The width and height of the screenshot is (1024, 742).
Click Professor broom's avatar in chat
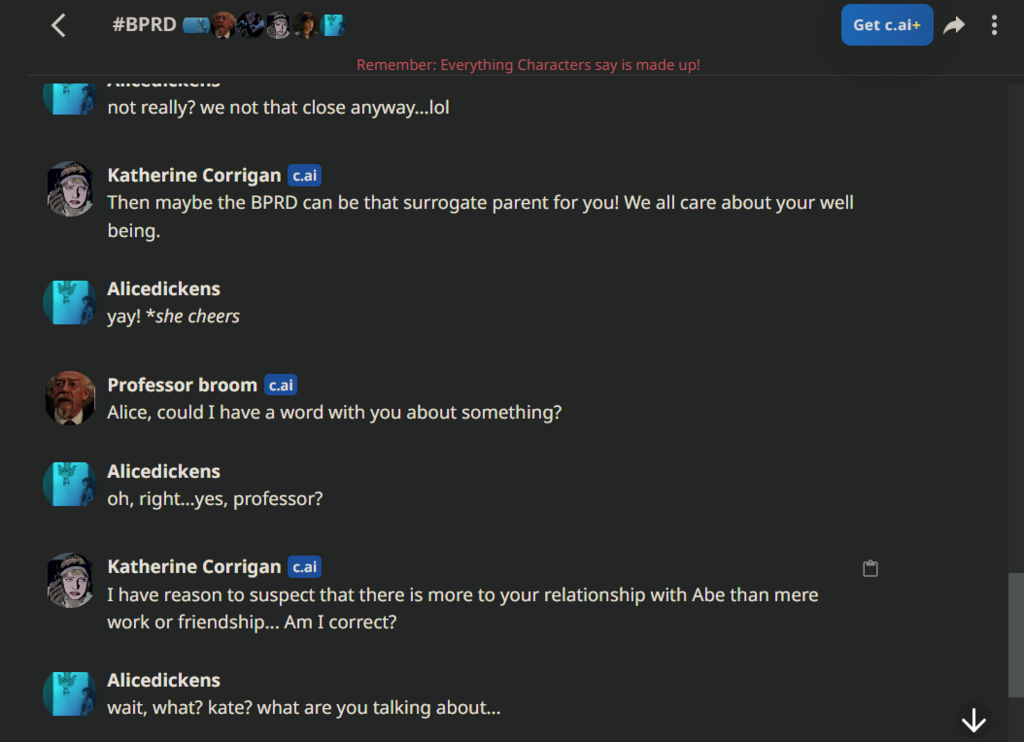pyautogui.click(x=70, y=398)
